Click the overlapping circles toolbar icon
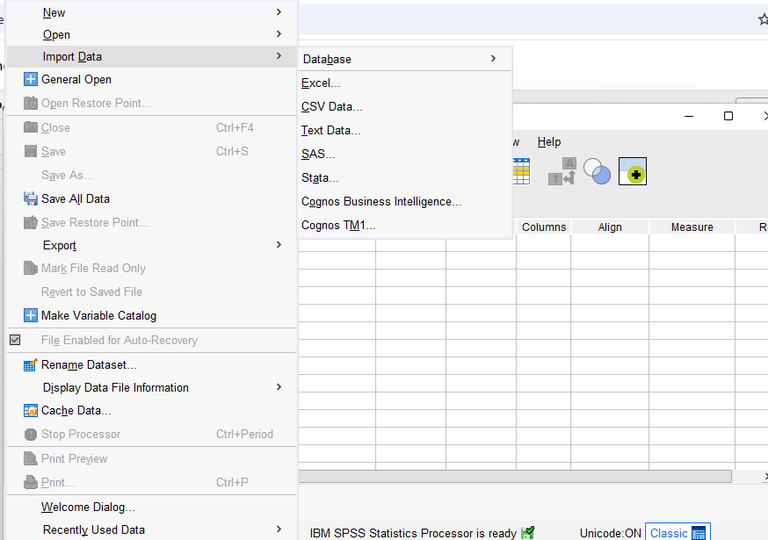This screenshot has height=540, width=768. tap(597, 171)
